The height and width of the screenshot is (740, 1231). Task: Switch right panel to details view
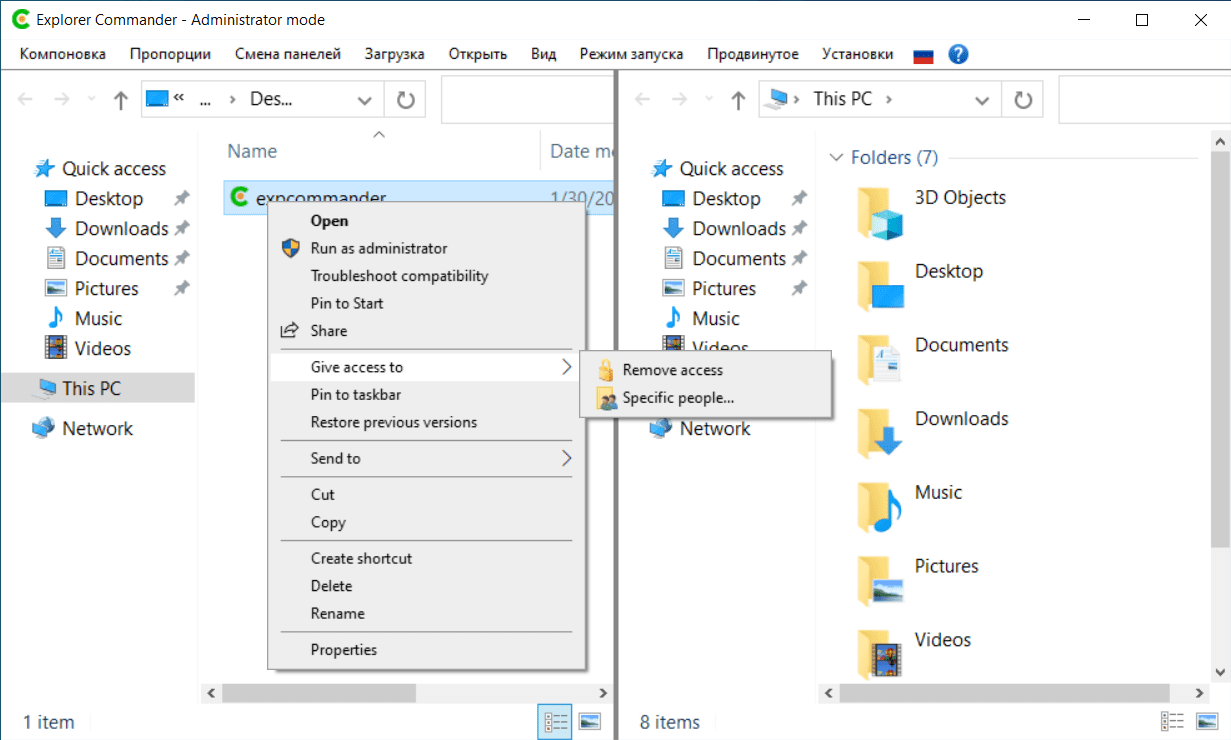pos(1172,722)
